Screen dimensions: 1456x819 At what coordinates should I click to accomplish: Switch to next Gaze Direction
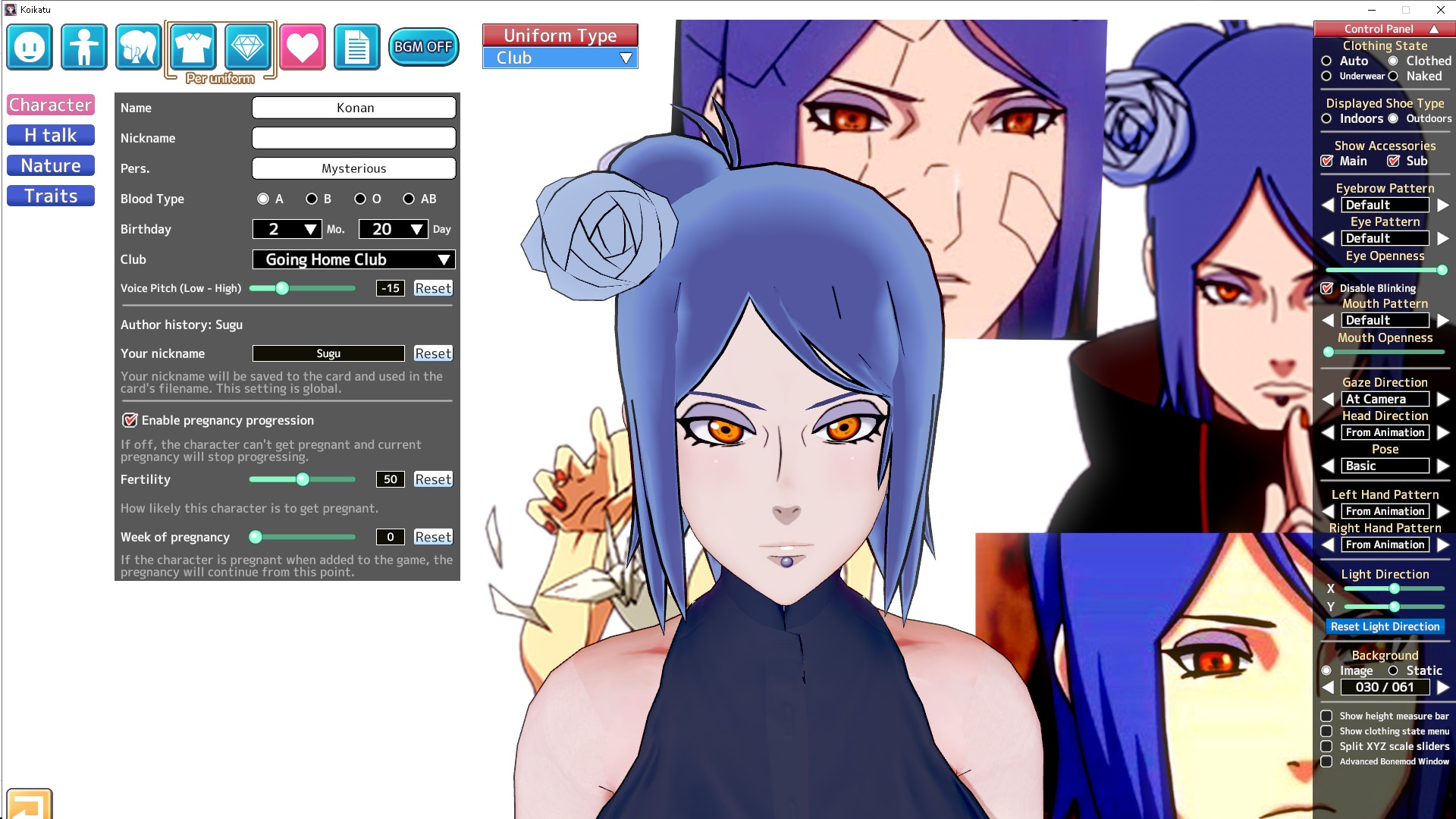pos(1442,399)
